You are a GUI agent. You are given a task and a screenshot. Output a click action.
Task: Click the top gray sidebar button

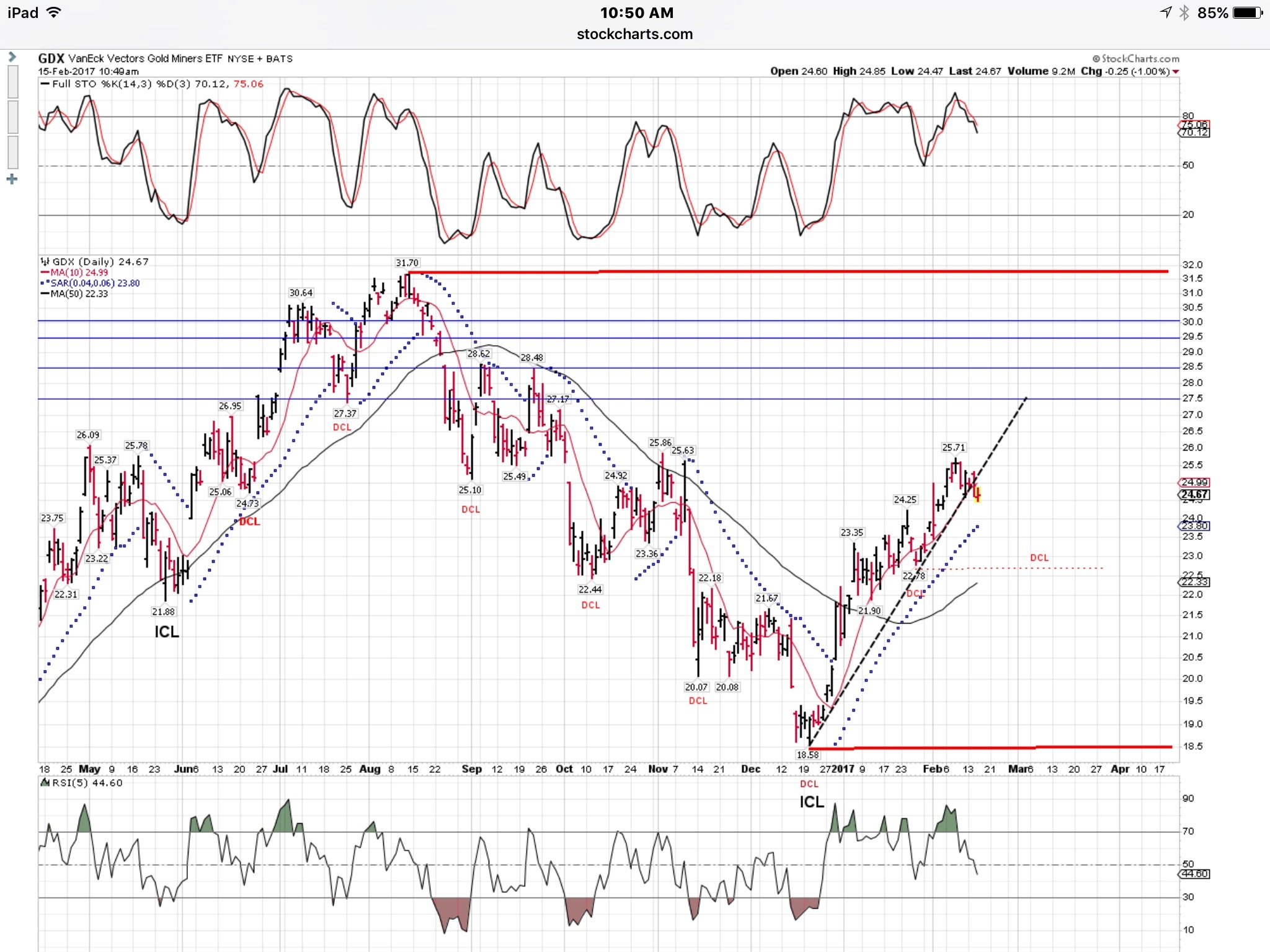[12, 81]
